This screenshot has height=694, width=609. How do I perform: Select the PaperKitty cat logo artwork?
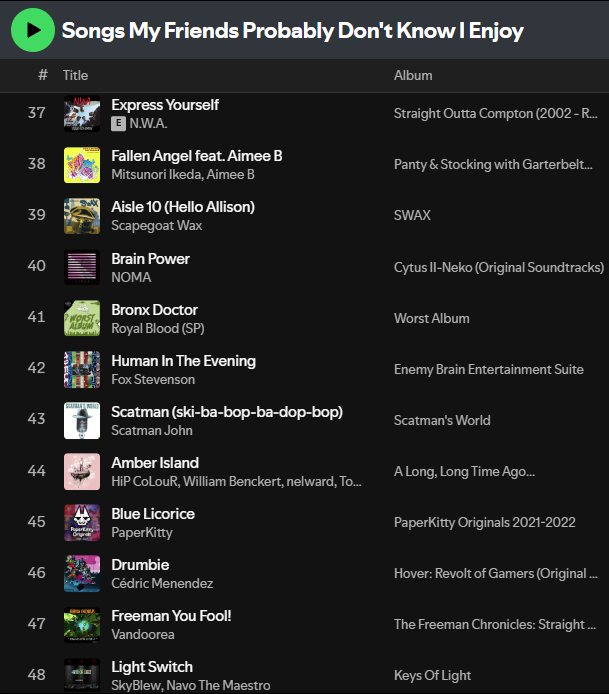[82, 522]
